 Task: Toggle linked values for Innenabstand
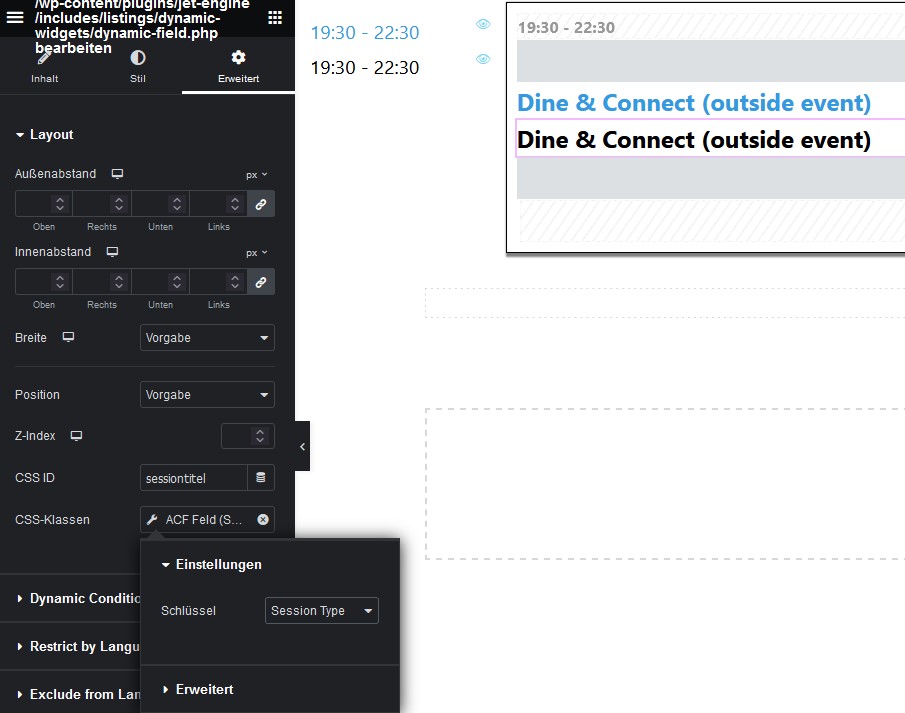(261, 282)
